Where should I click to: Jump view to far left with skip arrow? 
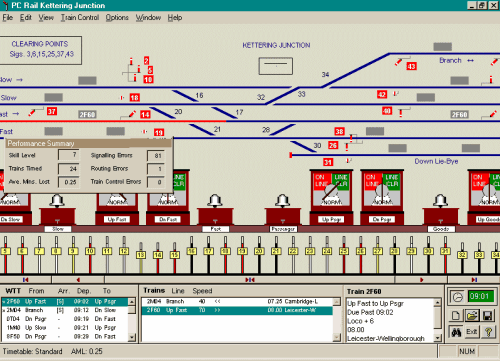25,280
